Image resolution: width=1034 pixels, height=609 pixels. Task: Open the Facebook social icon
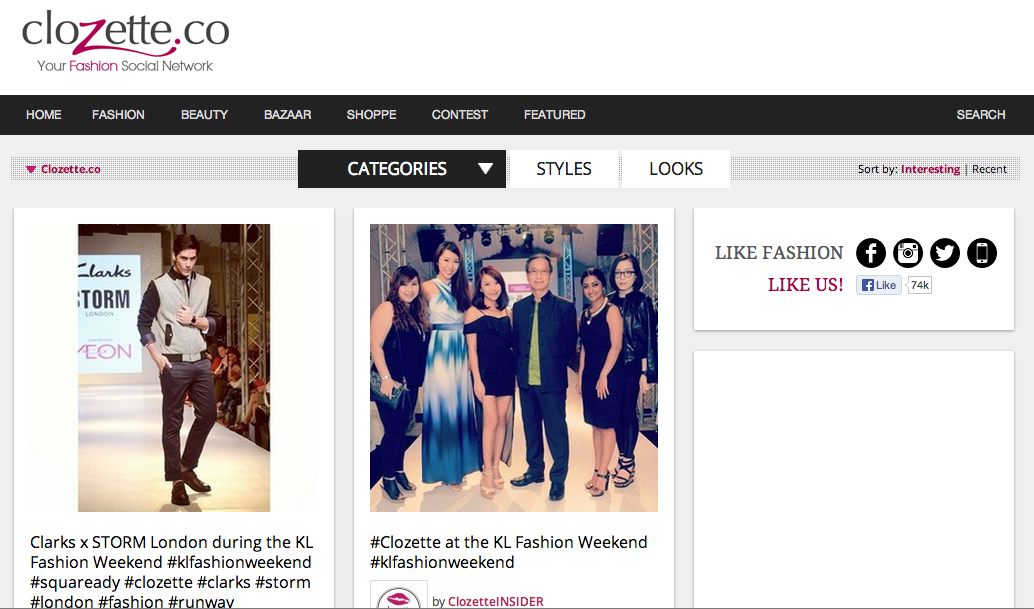click(871, 253)
